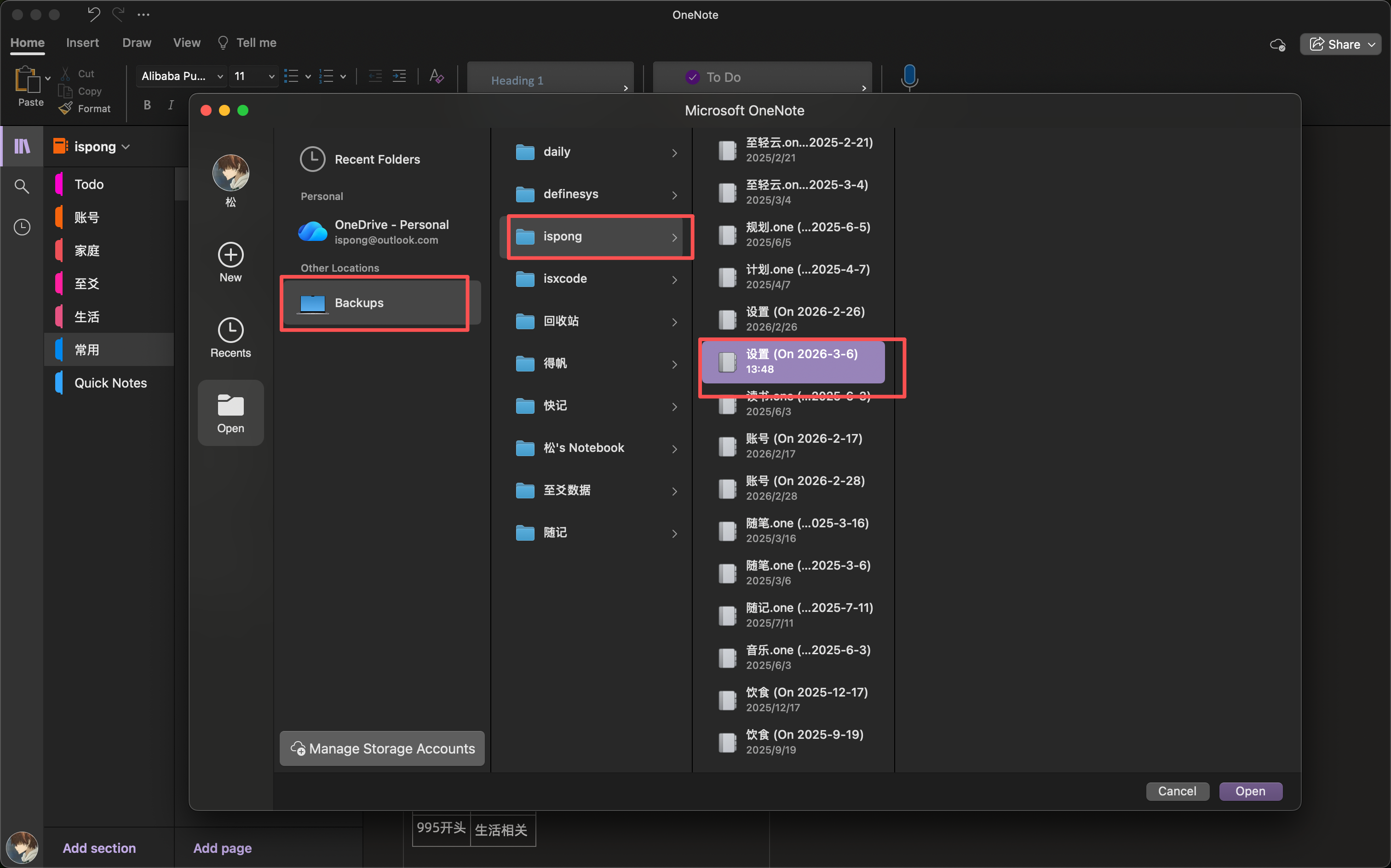Expand the ispong notebook dropdown
1391x868 pixels.
click(x=126, y=147)
